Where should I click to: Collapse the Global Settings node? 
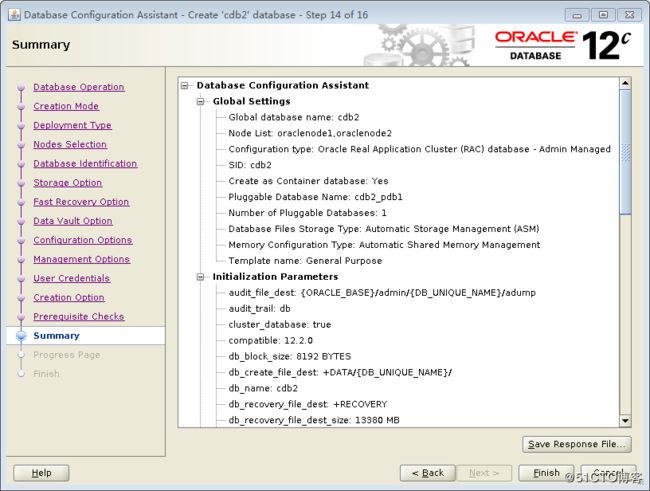click(201, 101)
